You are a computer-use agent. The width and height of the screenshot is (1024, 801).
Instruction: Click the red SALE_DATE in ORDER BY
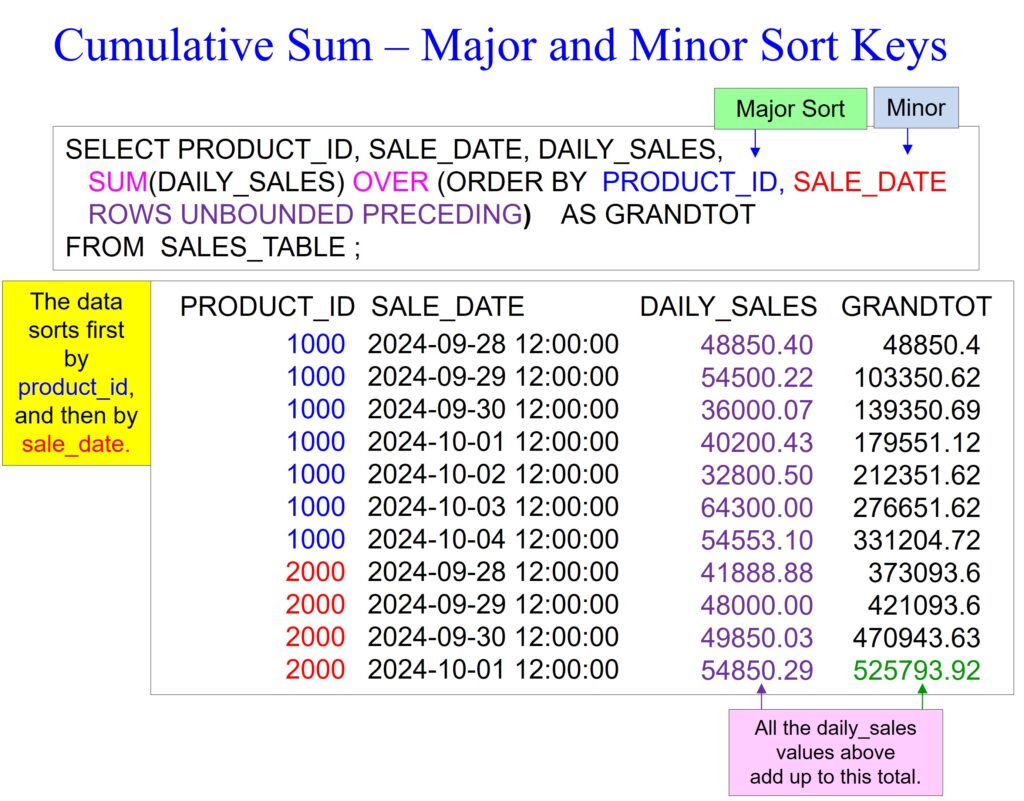point(869,182)
